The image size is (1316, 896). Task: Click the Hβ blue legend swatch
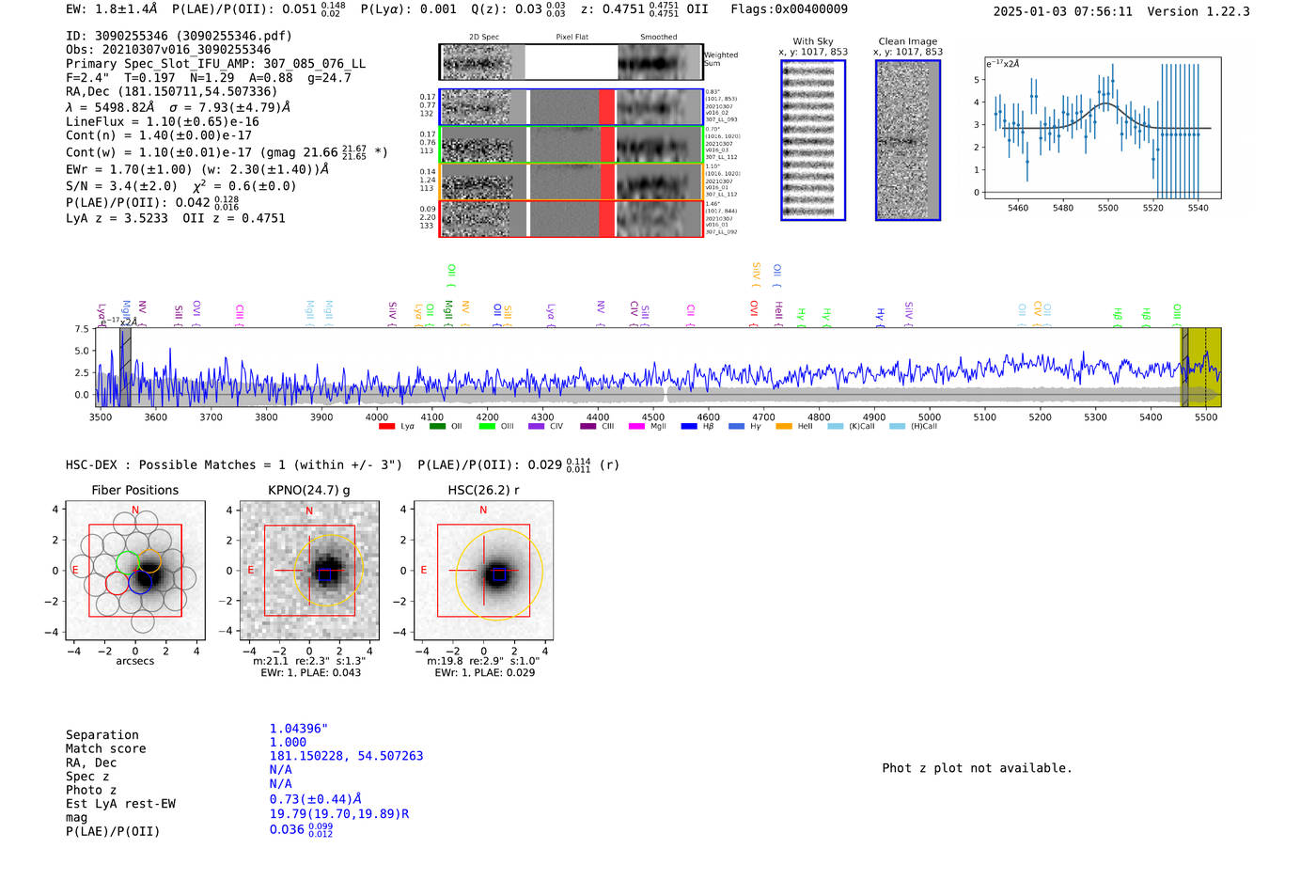689,427
